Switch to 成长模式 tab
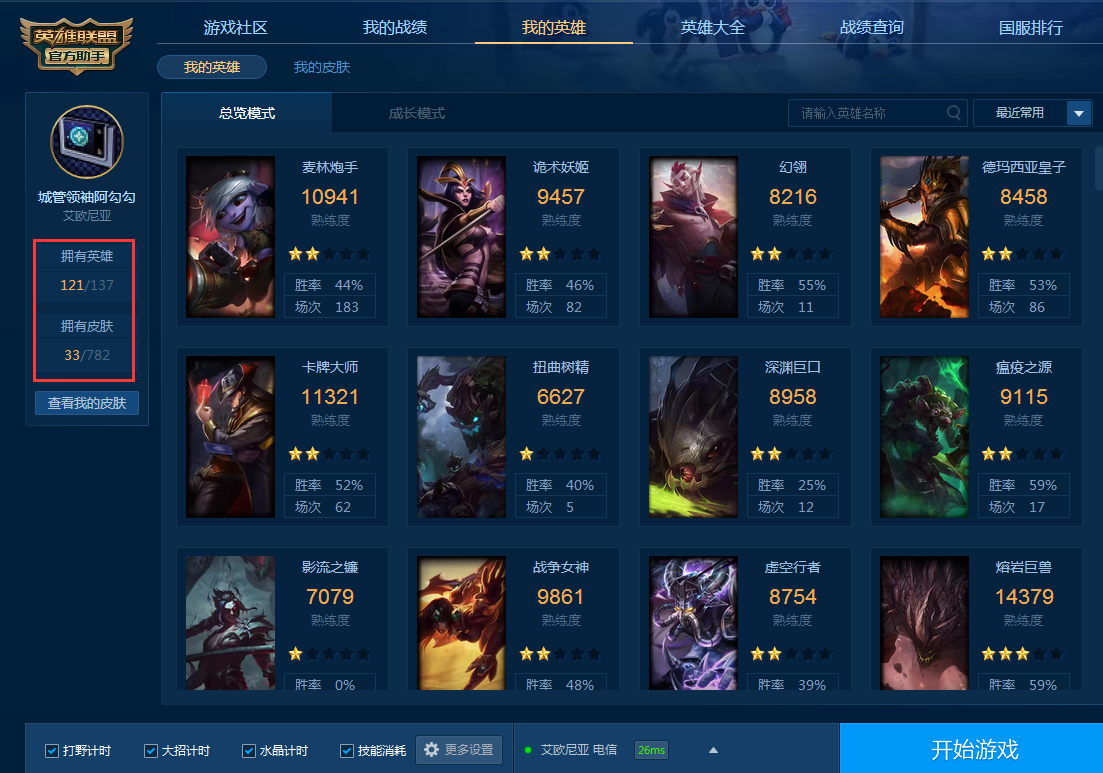The width and height of the screenshot is (1103, 773). [416, 113]
